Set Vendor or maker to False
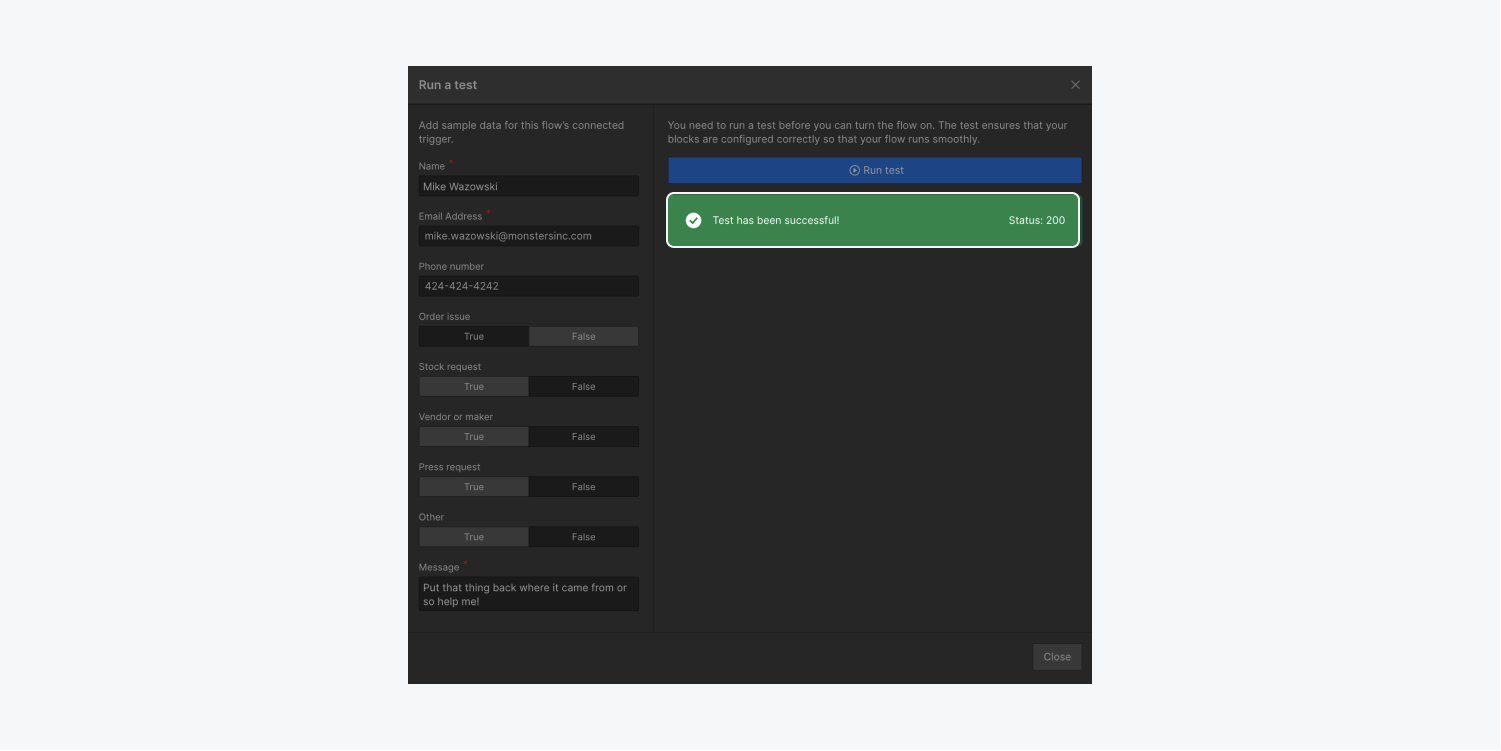 pyautogui.click(x=583, y=437)
